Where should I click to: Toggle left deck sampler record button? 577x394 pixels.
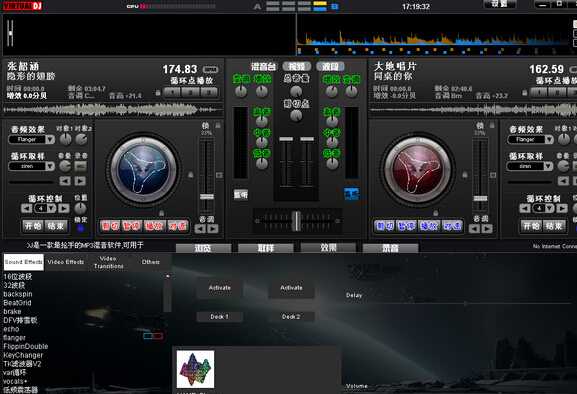tap(81, 166)
